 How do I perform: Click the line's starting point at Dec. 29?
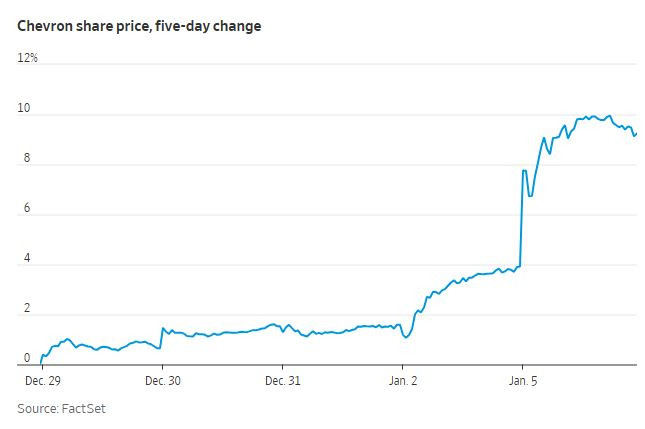click(x=40, y=363)
